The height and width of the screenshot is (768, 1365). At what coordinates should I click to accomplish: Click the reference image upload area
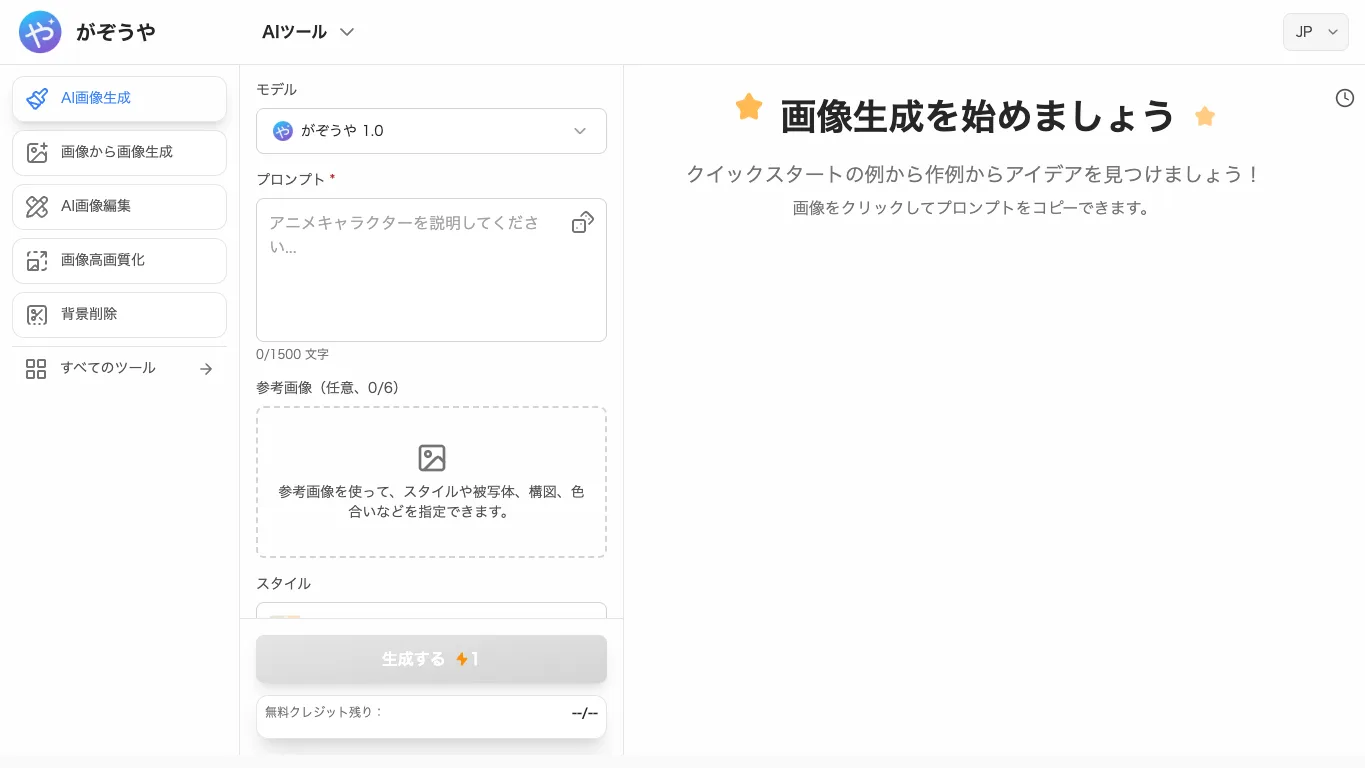point(431,482)
